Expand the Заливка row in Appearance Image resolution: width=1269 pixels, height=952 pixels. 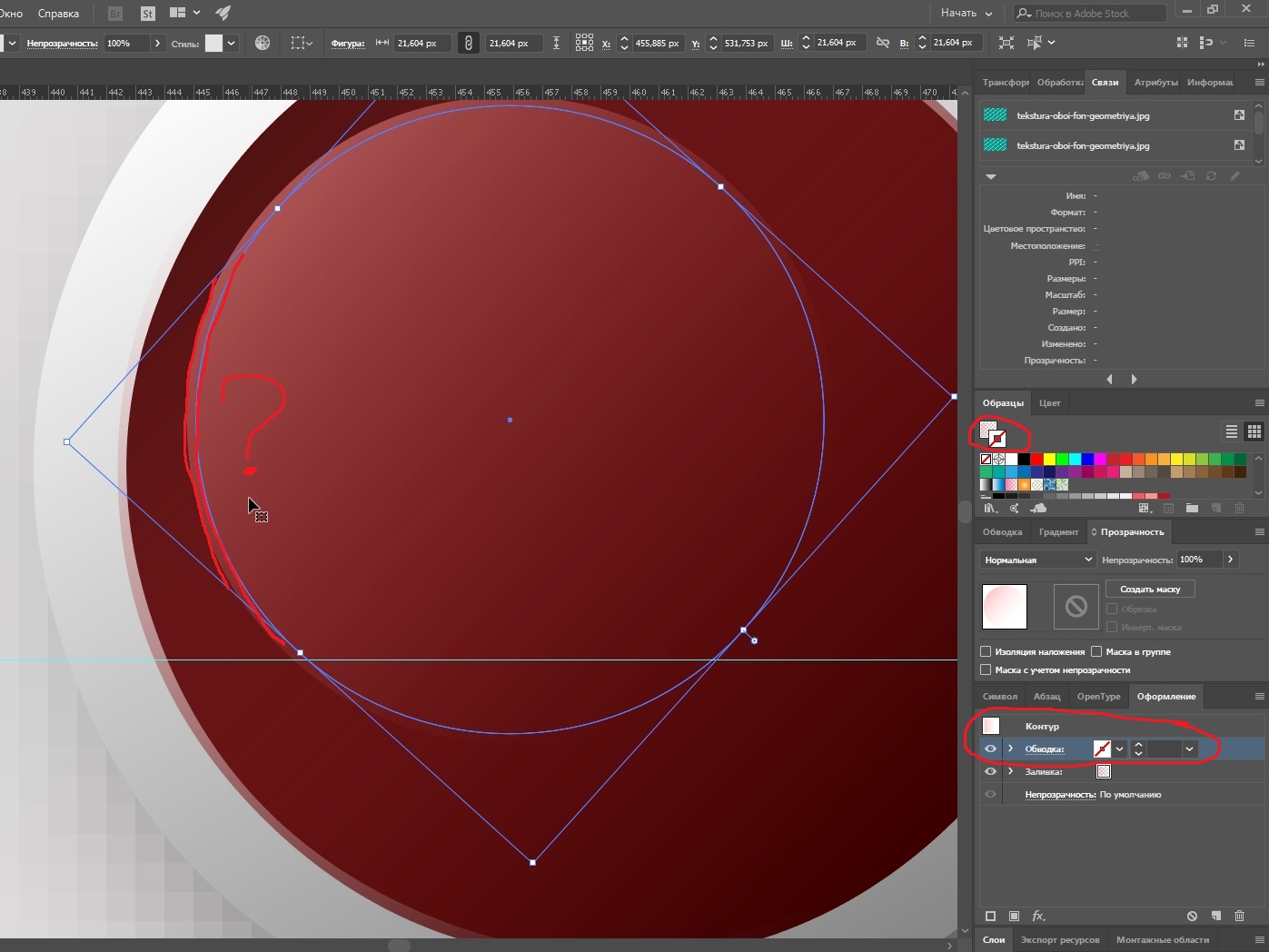point(1010,771)
